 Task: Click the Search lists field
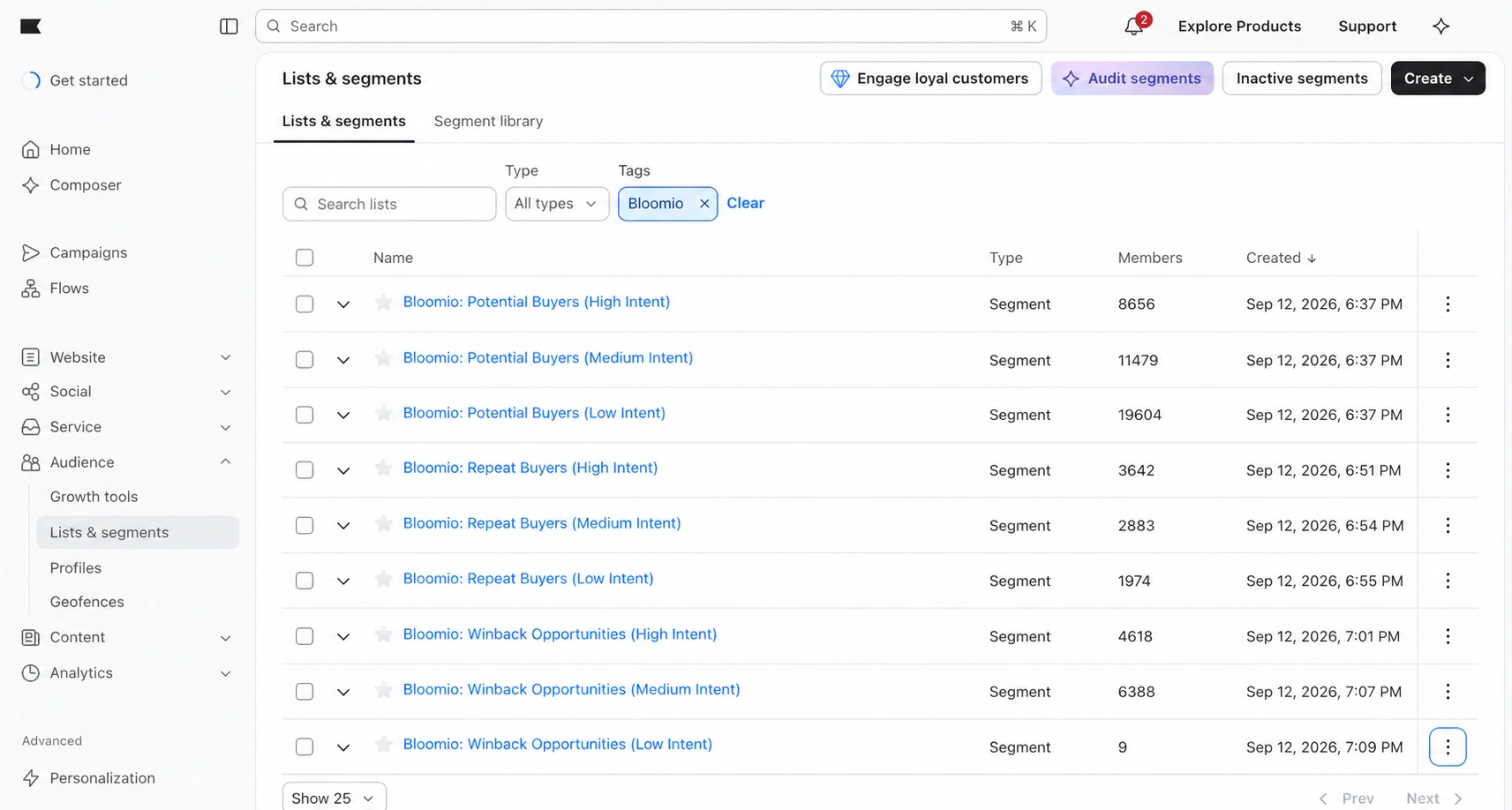tap(389, 204)
